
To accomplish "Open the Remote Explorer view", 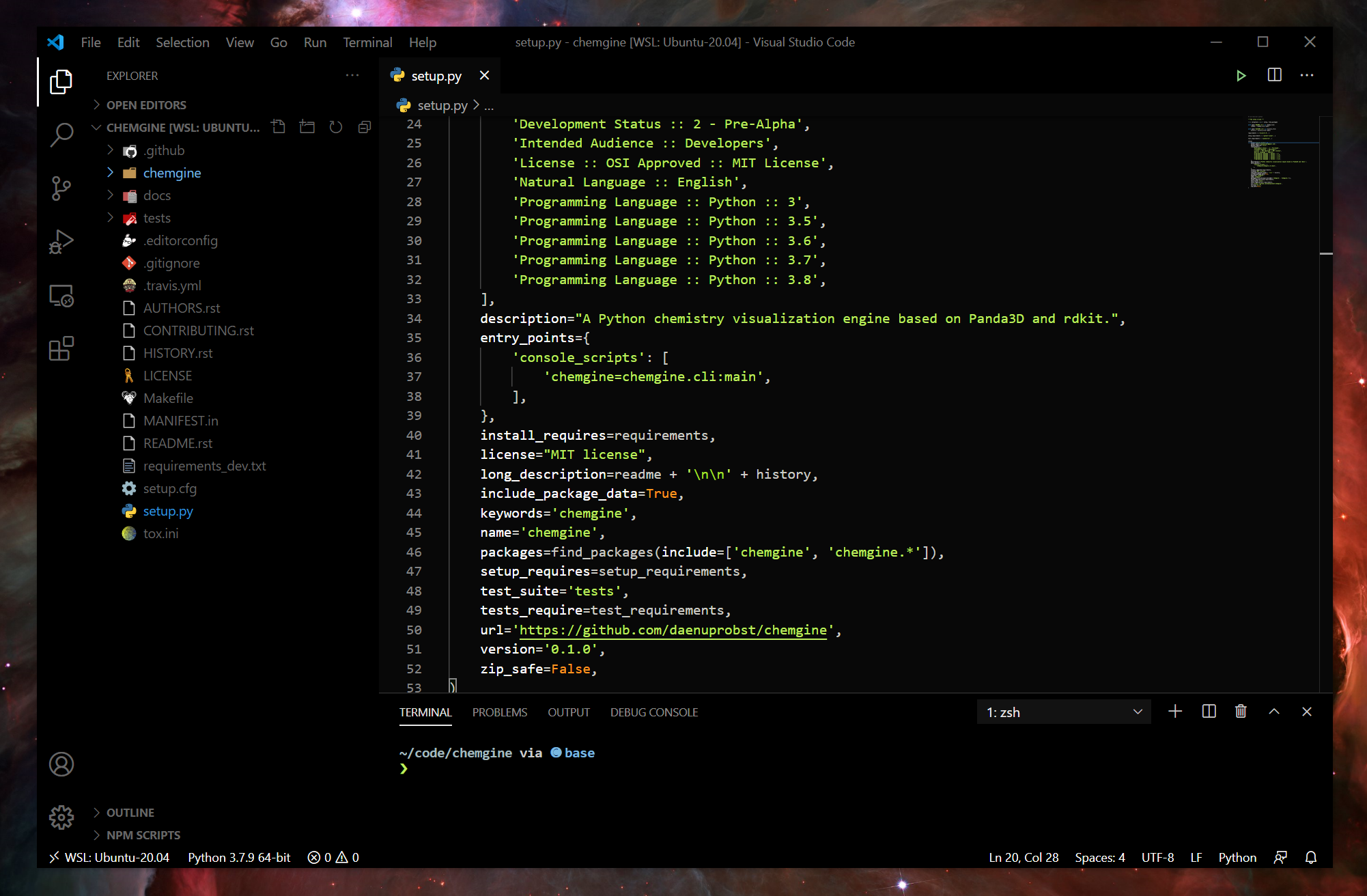I will click(x=61, y=296).
